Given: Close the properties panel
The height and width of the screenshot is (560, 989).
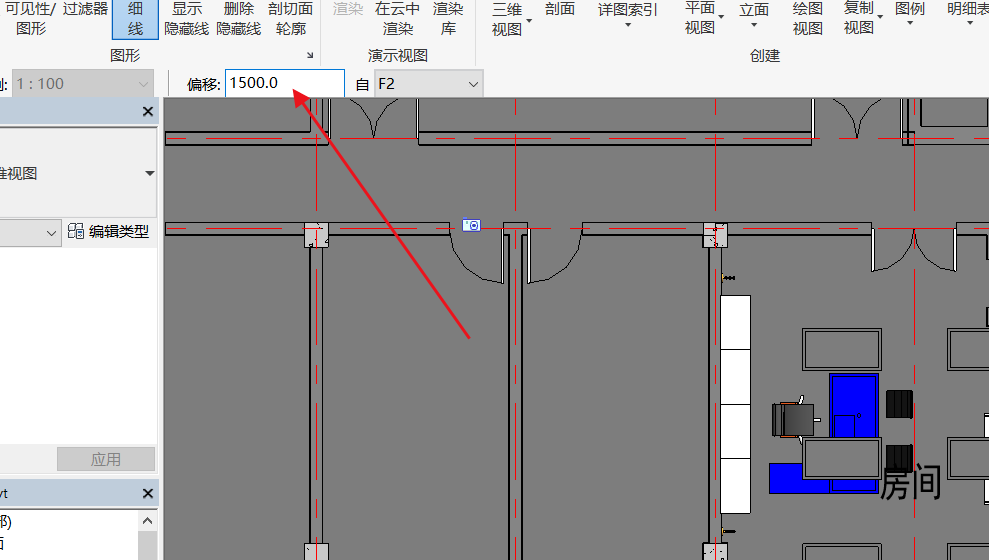Looking at the screenshot, I should 148,112.
